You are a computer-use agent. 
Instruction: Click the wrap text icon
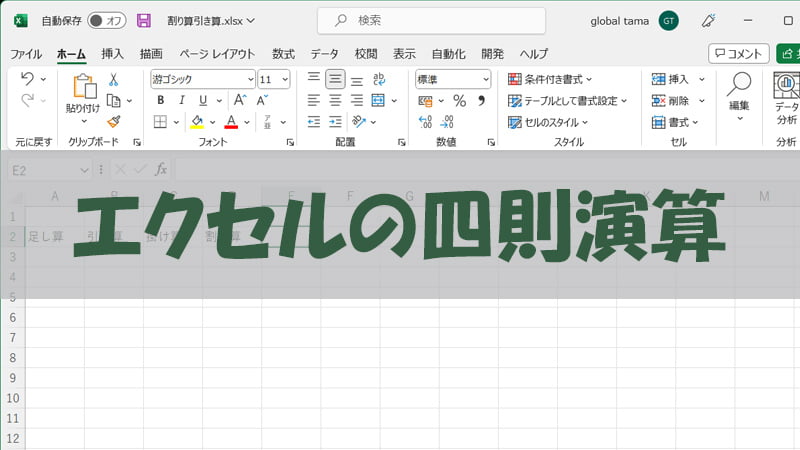[x=379, y=79]
